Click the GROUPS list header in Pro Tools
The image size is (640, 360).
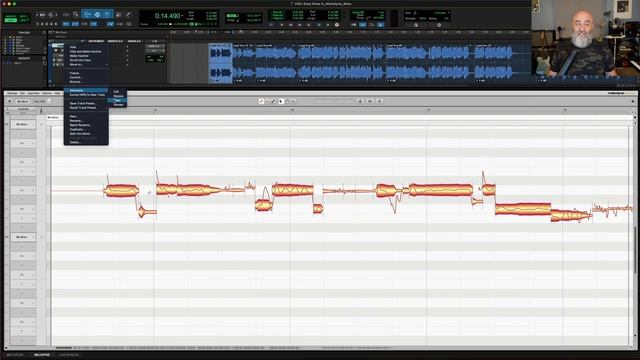24,58
